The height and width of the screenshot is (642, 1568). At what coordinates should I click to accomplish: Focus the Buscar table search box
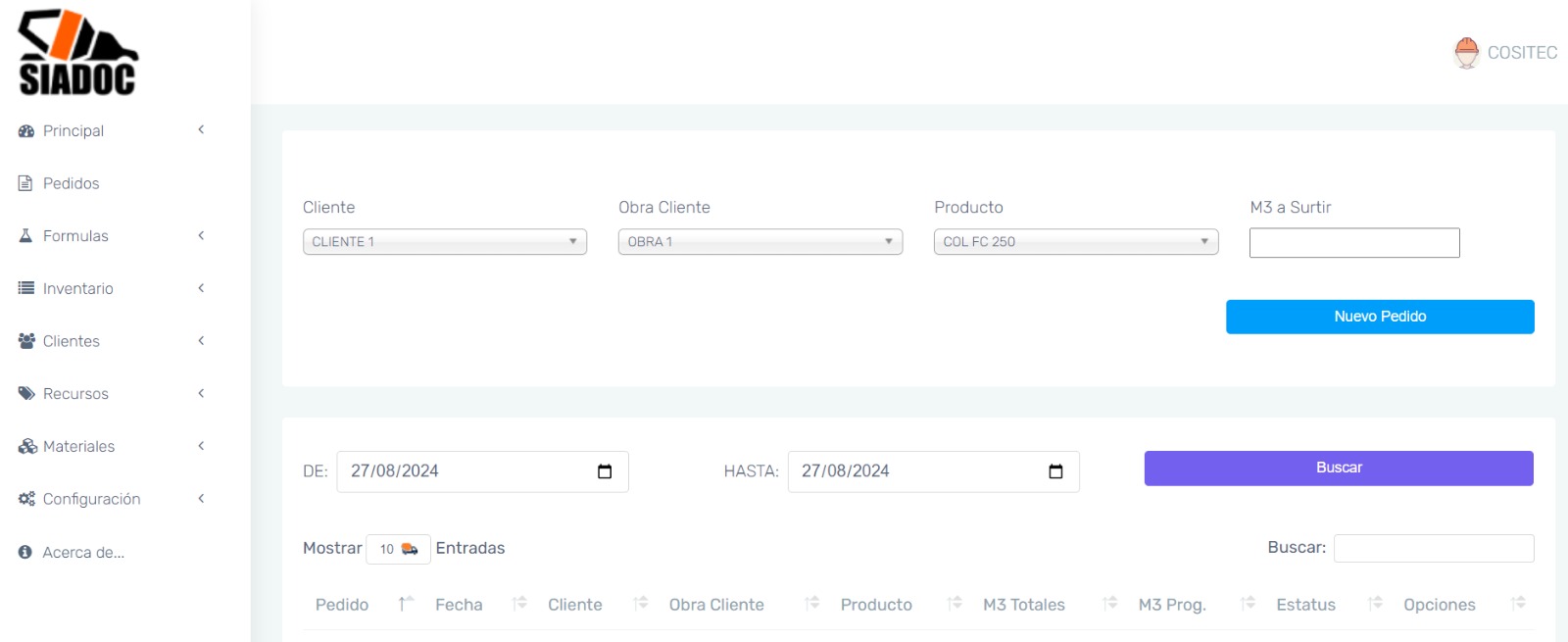click(1433, 549)
